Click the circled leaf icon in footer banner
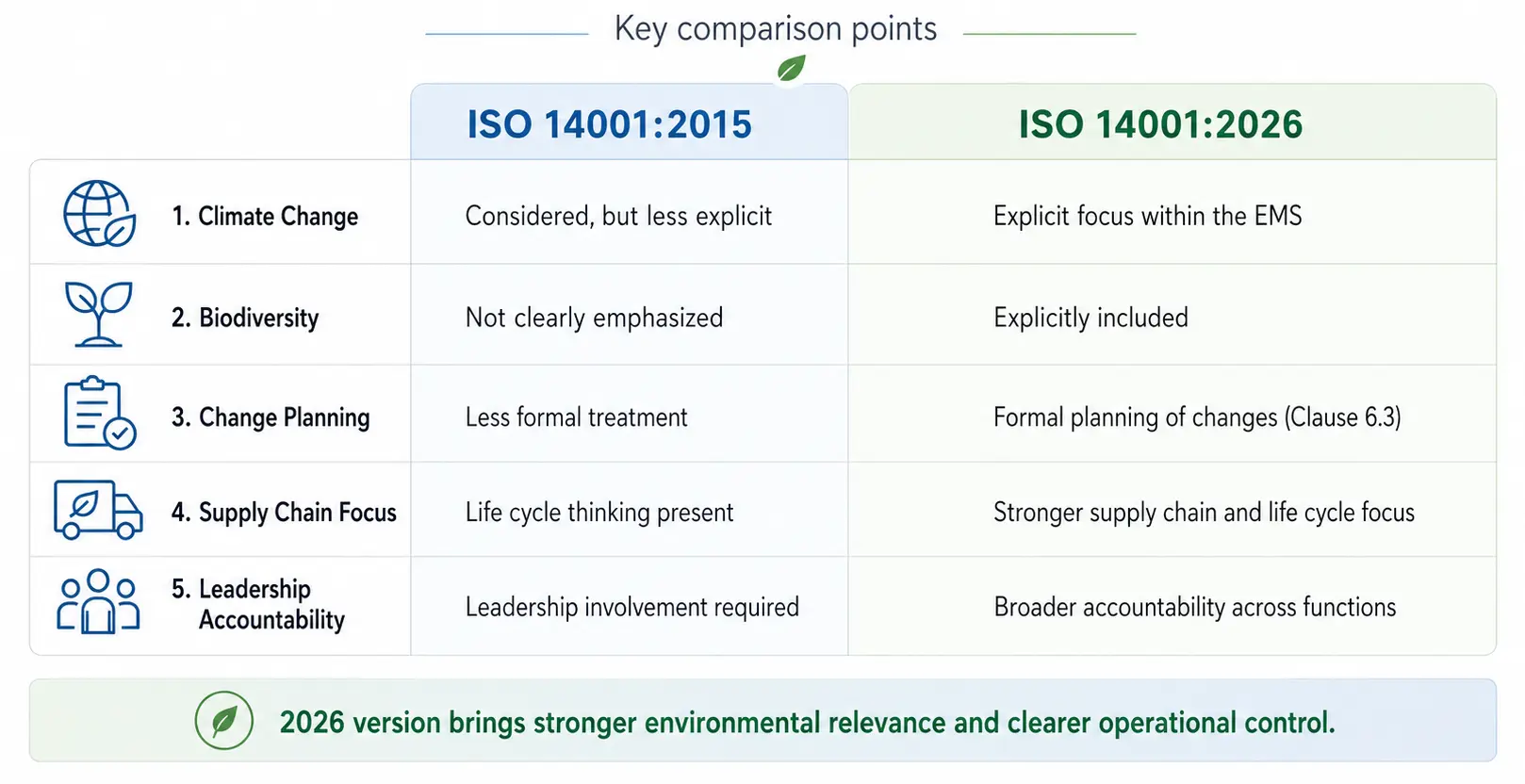The width and height of the screenshot is (1525, 784). point(224,721)
